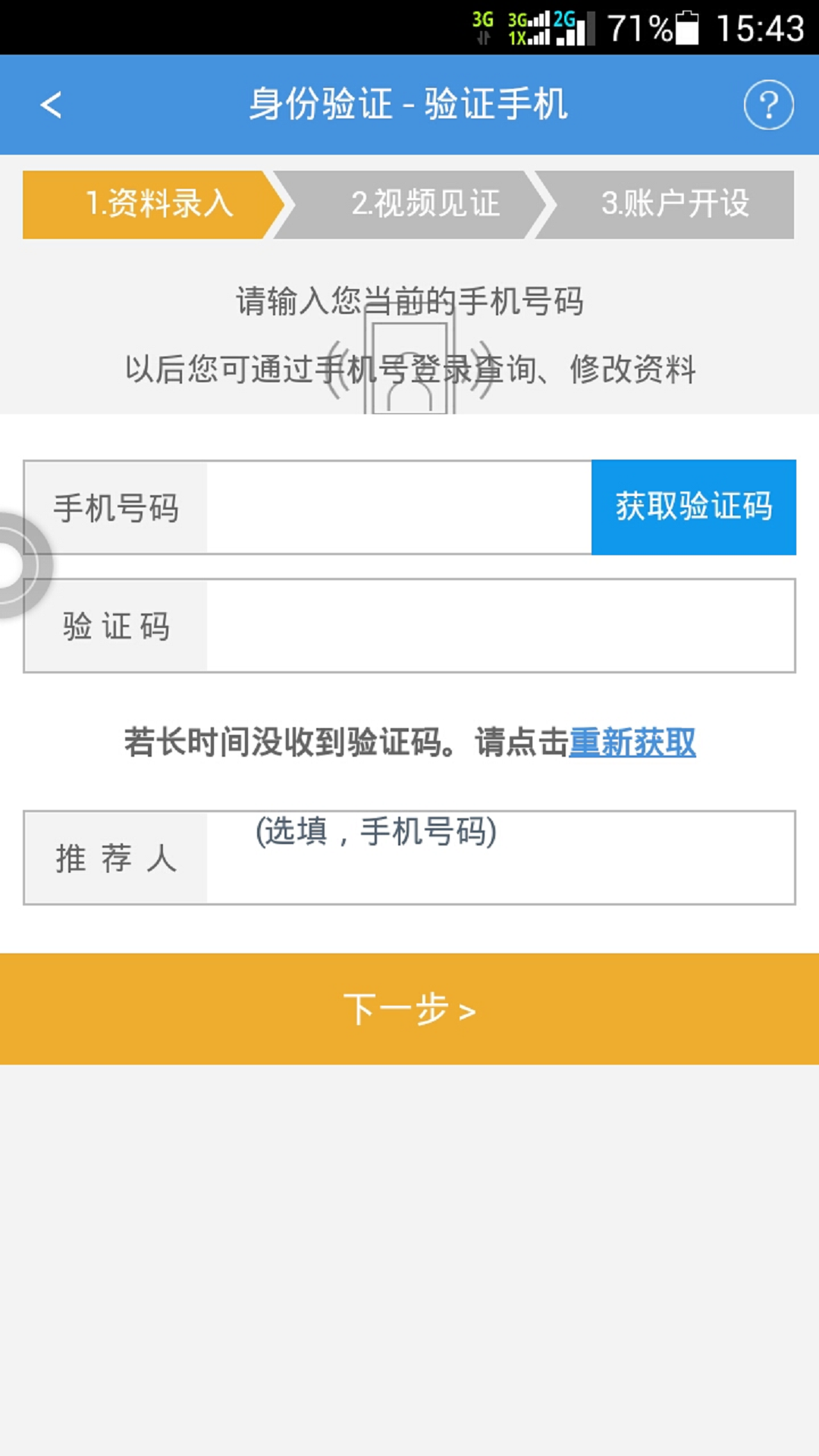
Task: Focus the 验证码 input field
Action: 500,626
